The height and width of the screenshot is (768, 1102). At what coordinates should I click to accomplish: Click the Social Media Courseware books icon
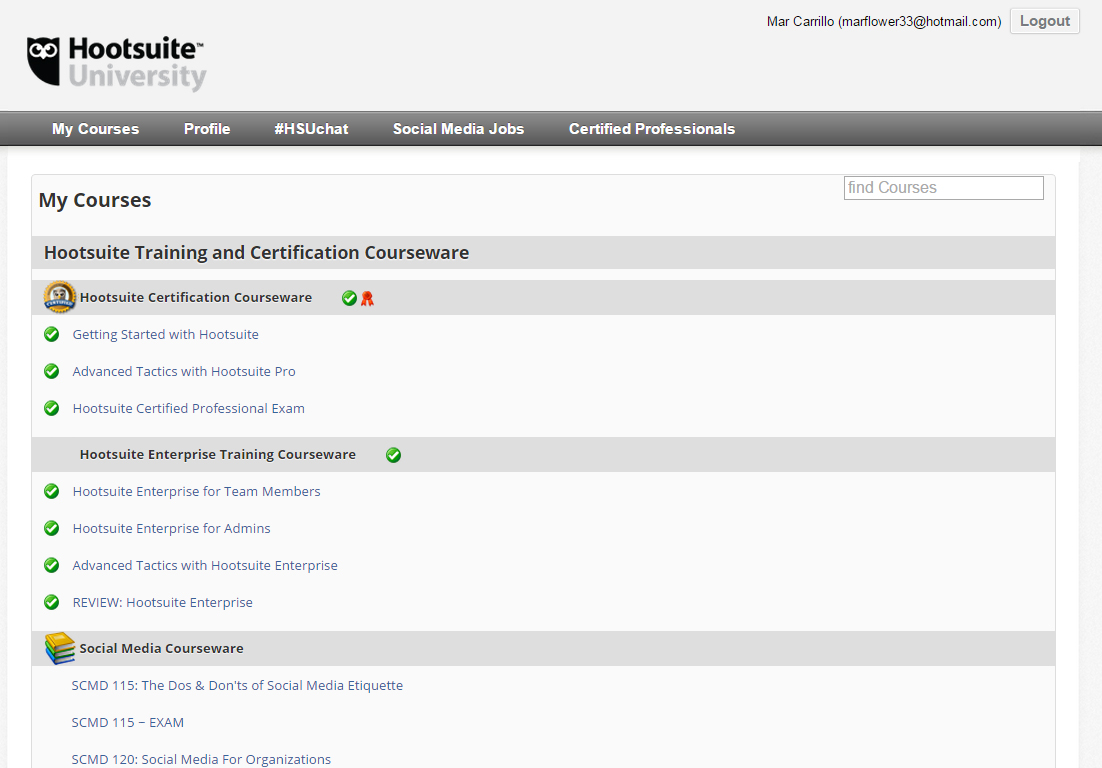[60, 648]
